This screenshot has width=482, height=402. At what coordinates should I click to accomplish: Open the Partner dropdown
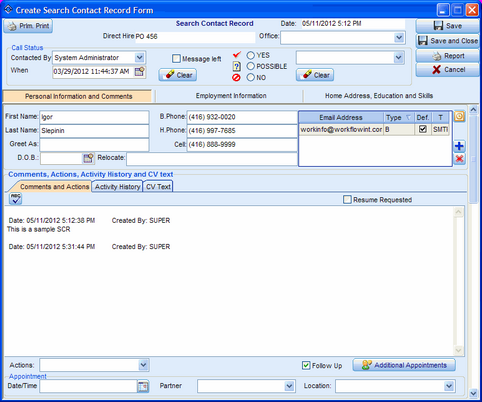click(289, 386)
